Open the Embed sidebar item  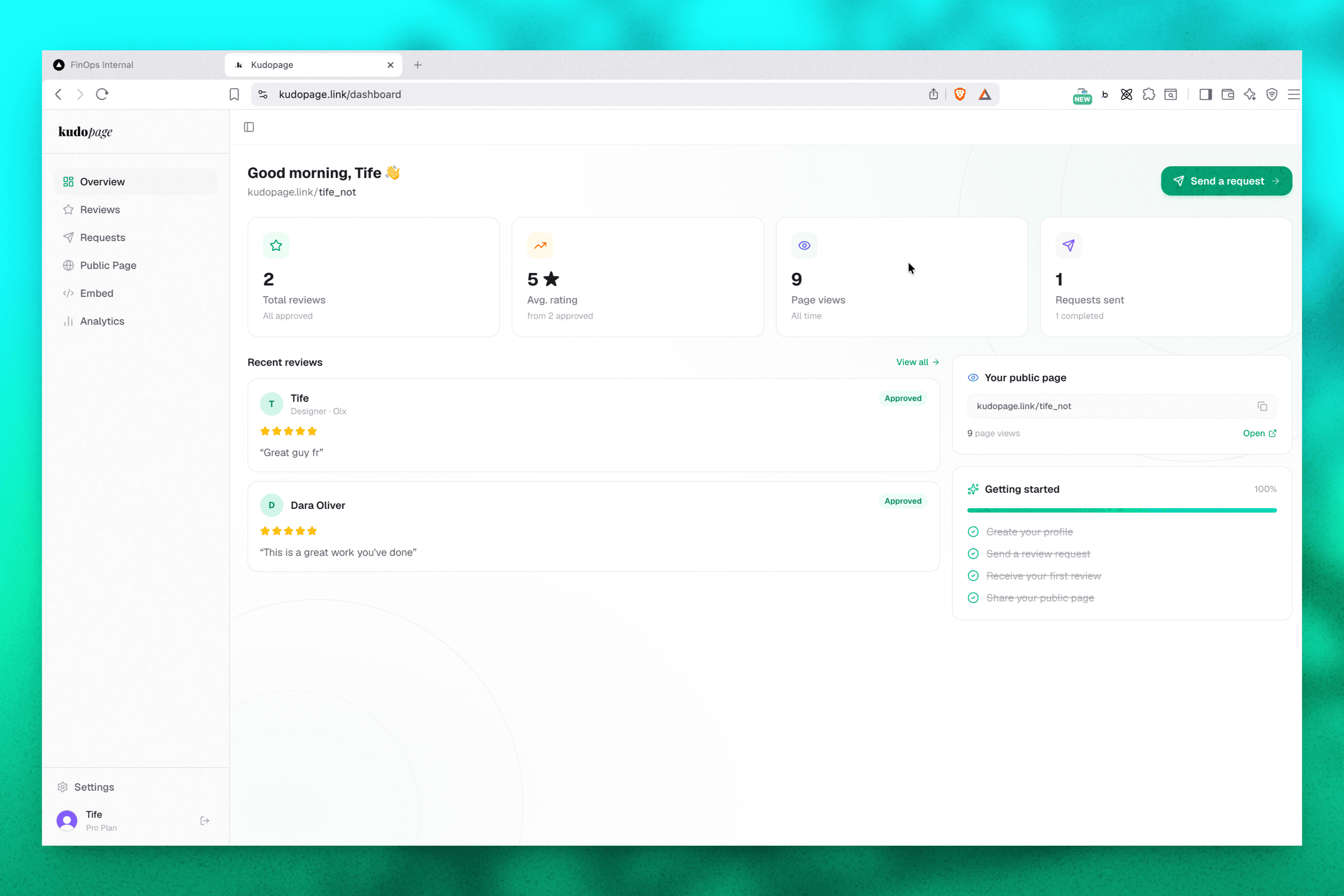tap(135, 293)
